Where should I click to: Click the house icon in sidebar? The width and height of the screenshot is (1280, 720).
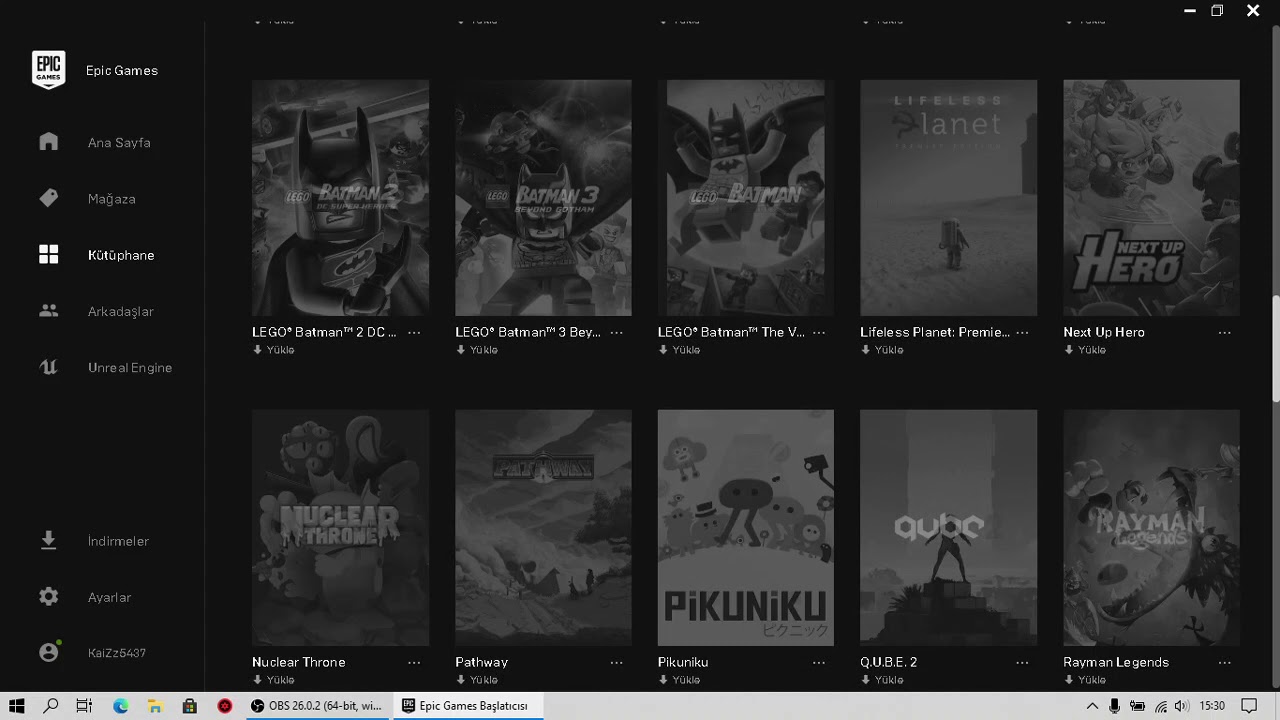coord(48,142)
